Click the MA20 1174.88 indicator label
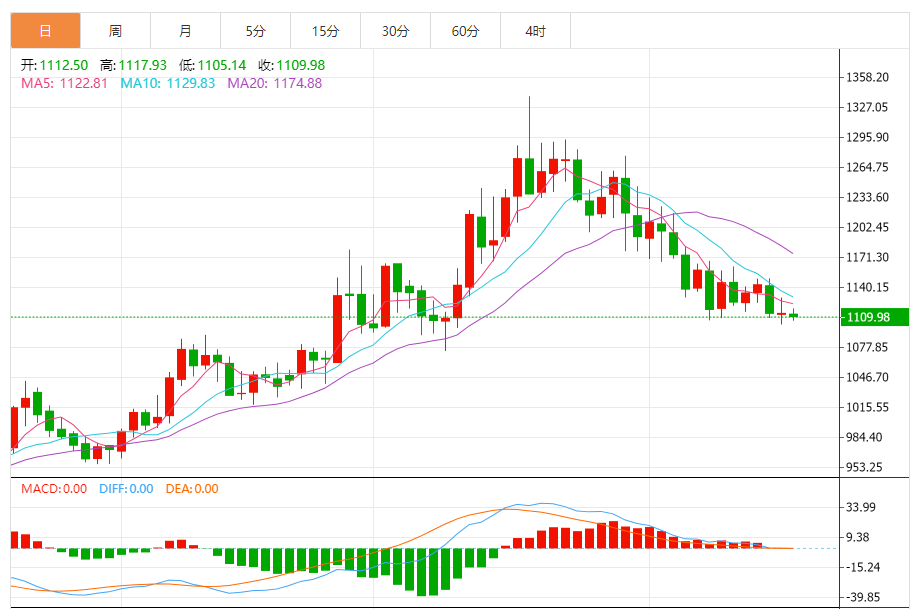 point(275,83)
